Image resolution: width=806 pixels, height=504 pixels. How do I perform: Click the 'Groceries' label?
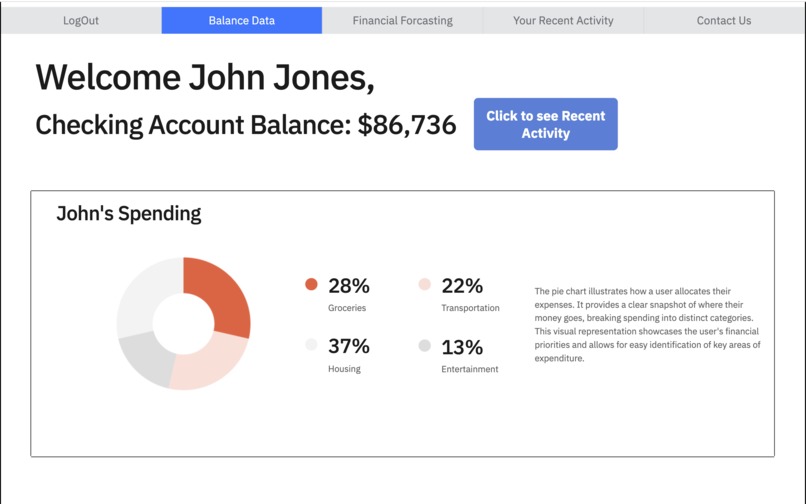coord(347,308)
